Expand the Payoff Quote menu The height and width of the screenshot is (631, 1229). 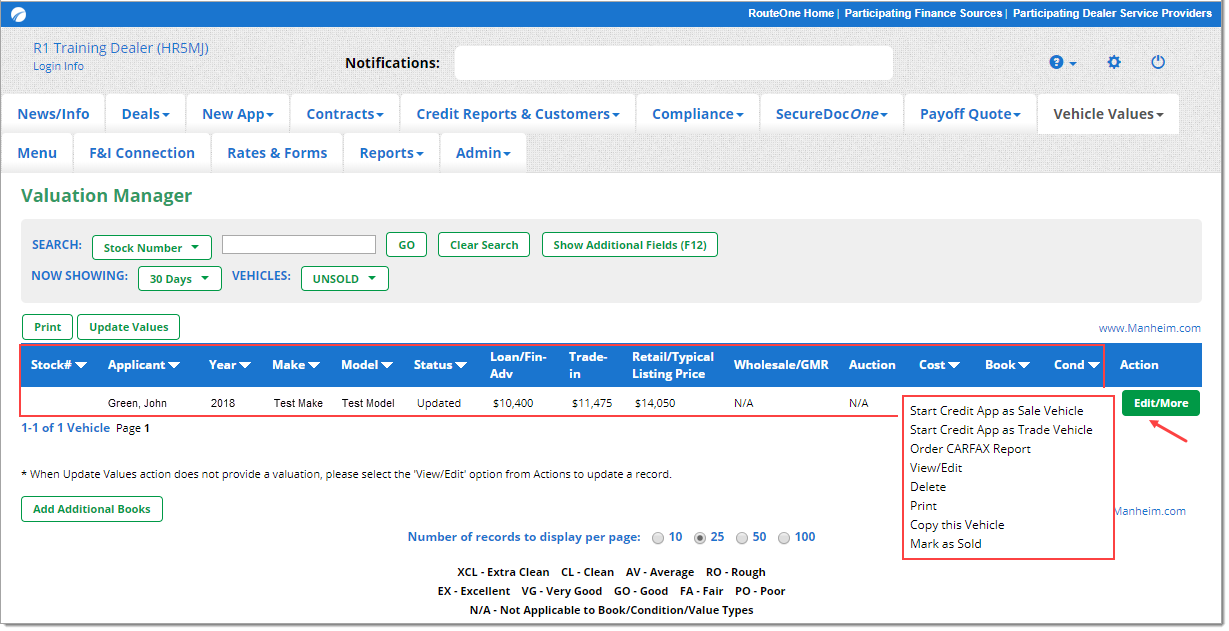pos(971,114)
